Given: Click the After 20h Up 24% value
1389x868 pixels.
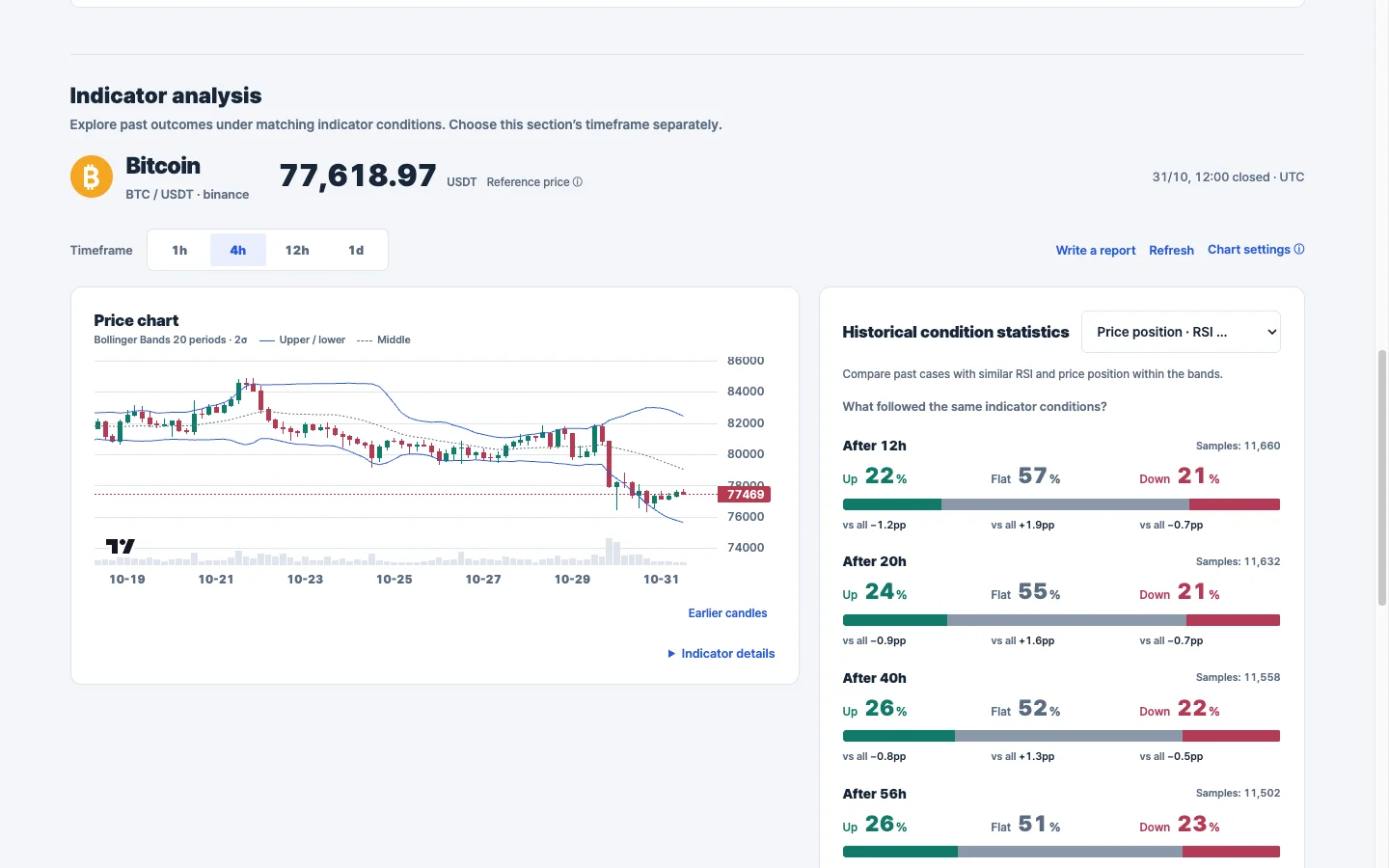Looking at the screenshot, I should [885, 592].
